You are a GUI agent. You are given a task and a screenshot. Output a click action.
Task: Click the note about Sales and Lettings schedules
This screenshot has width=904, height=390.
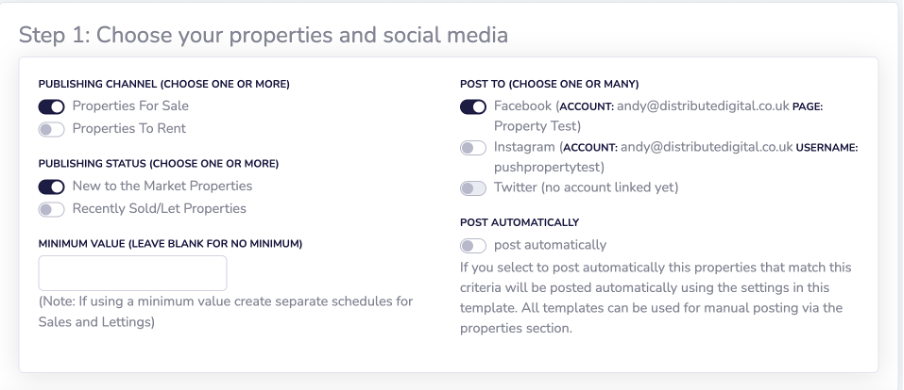click(225, 312)
